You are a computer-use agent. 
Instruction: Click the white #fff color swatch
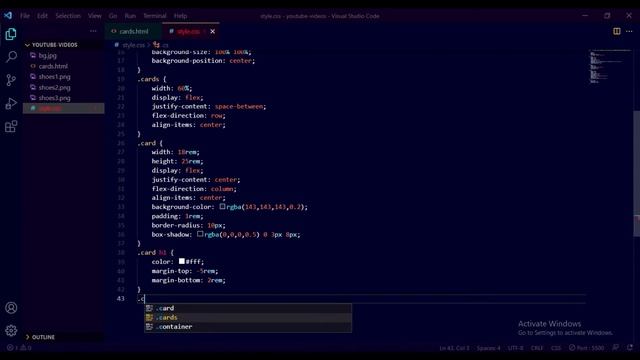pyautogui.click(x=182, y=261)
